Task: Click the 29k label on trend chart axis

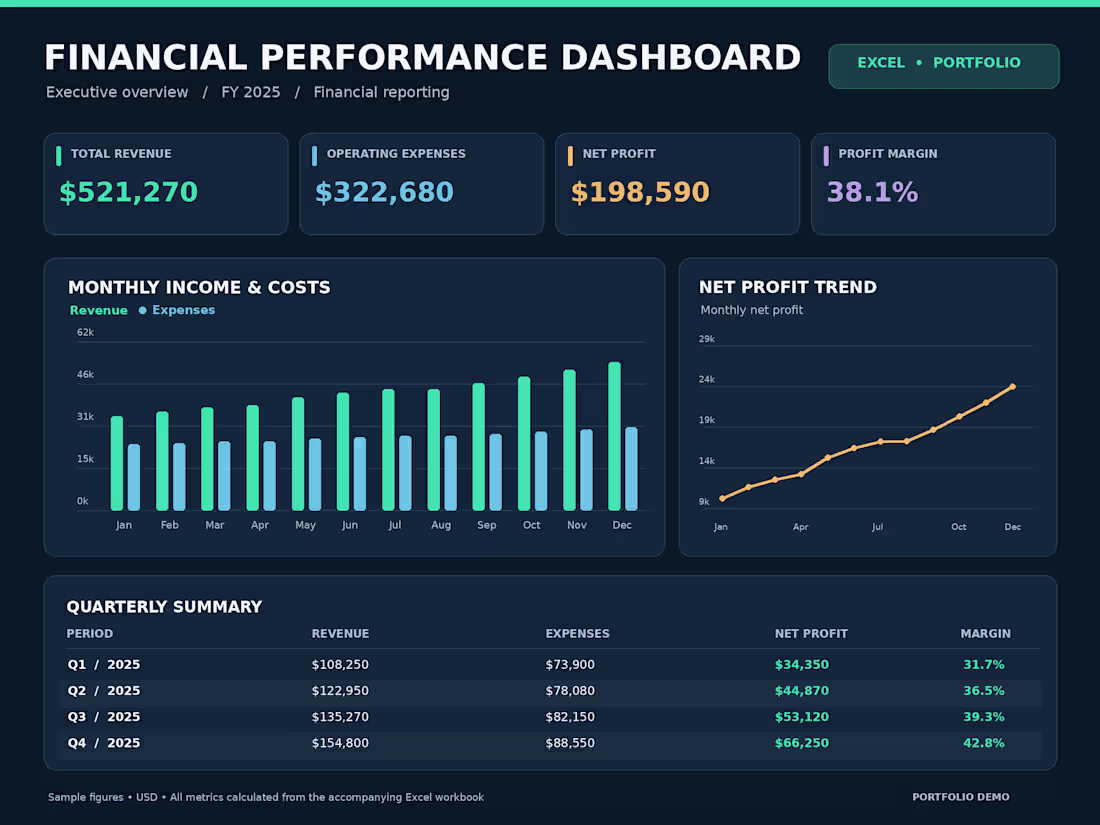Action: coord(706,339)
